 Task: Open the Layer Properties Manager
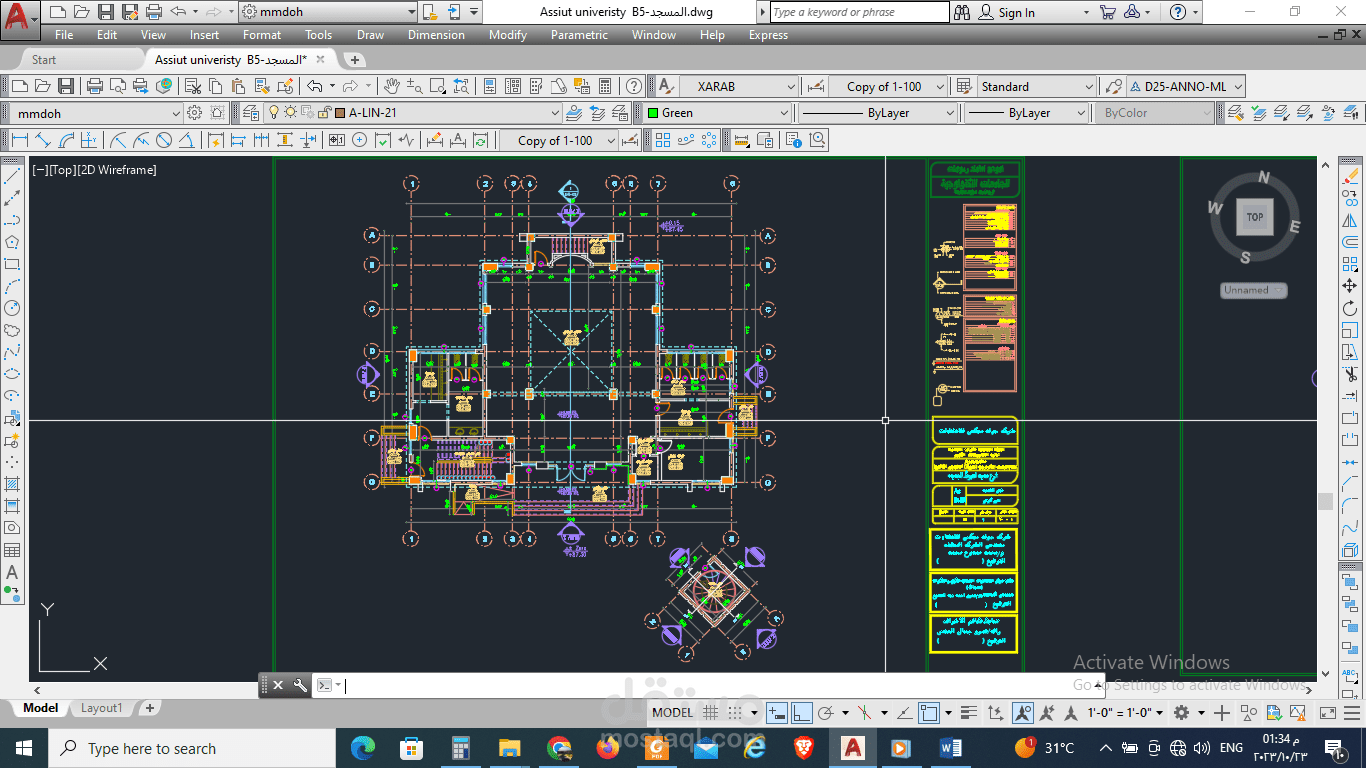click(250, 113)
